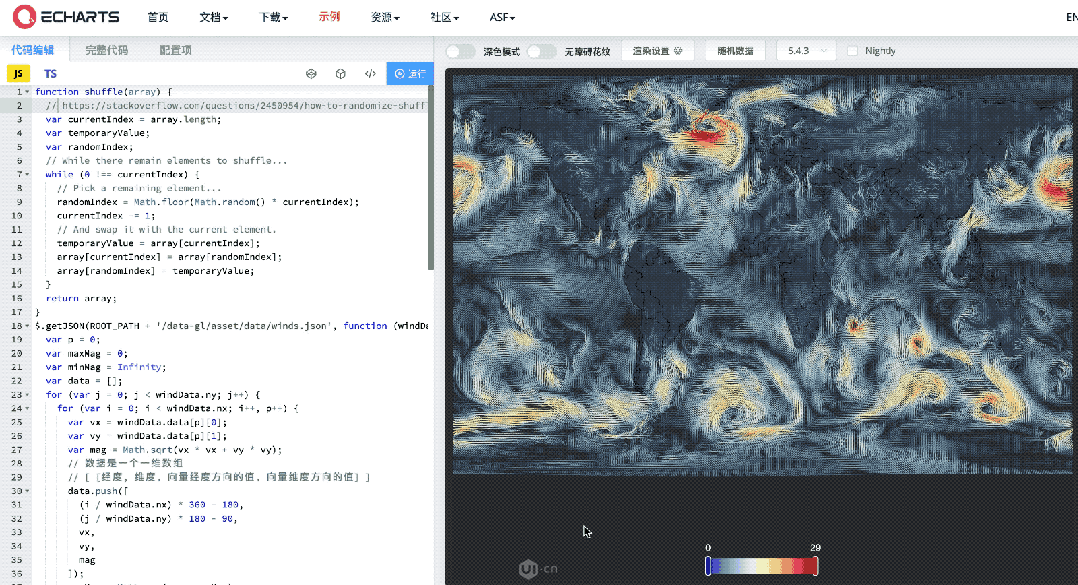Open 渲染设置 render settings button
The width and height of the screenshot is (1078, 585).
pyautogui.click(x=657, y=51)
